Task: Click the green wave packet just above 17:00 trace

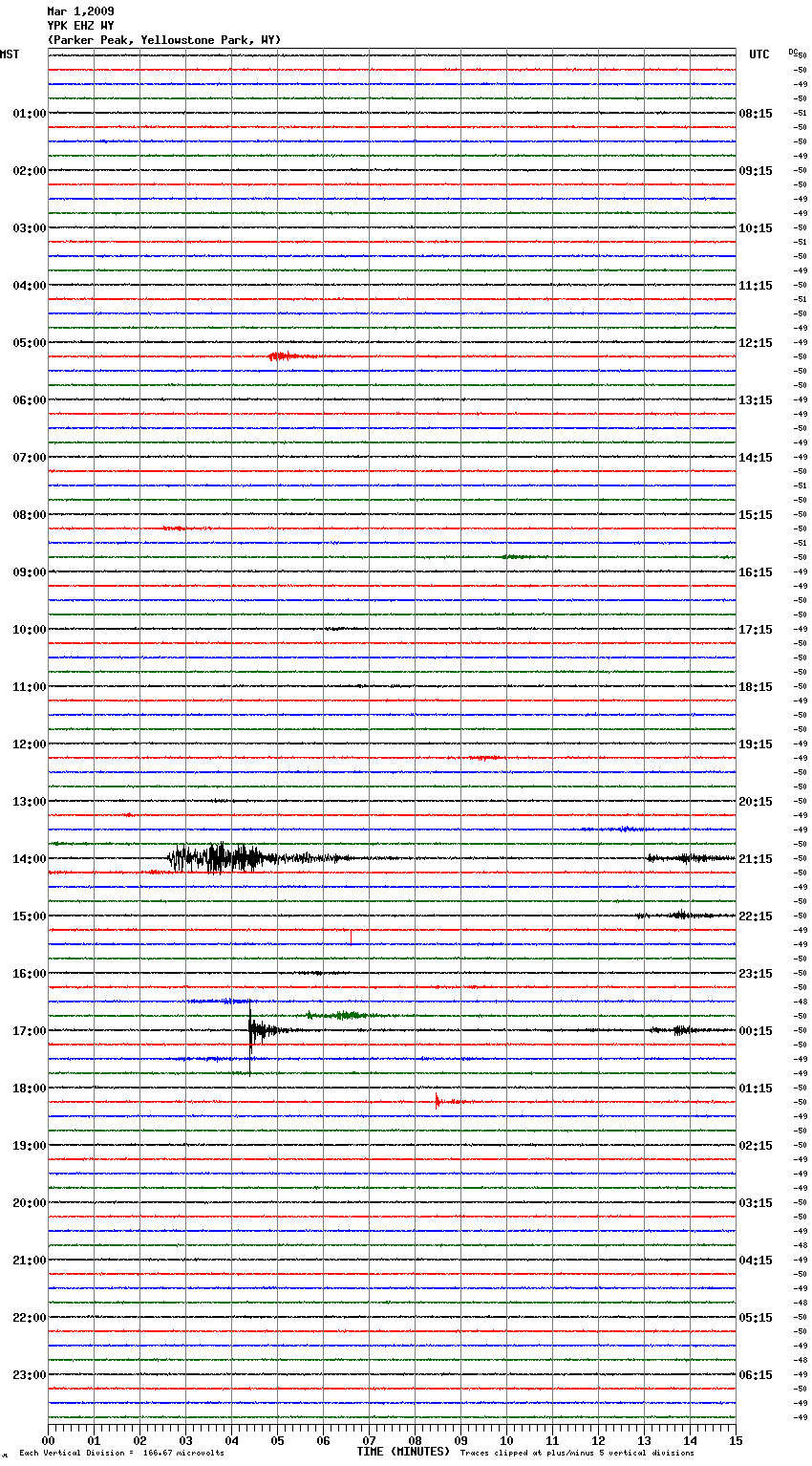Action: [x=342, y=1015]
